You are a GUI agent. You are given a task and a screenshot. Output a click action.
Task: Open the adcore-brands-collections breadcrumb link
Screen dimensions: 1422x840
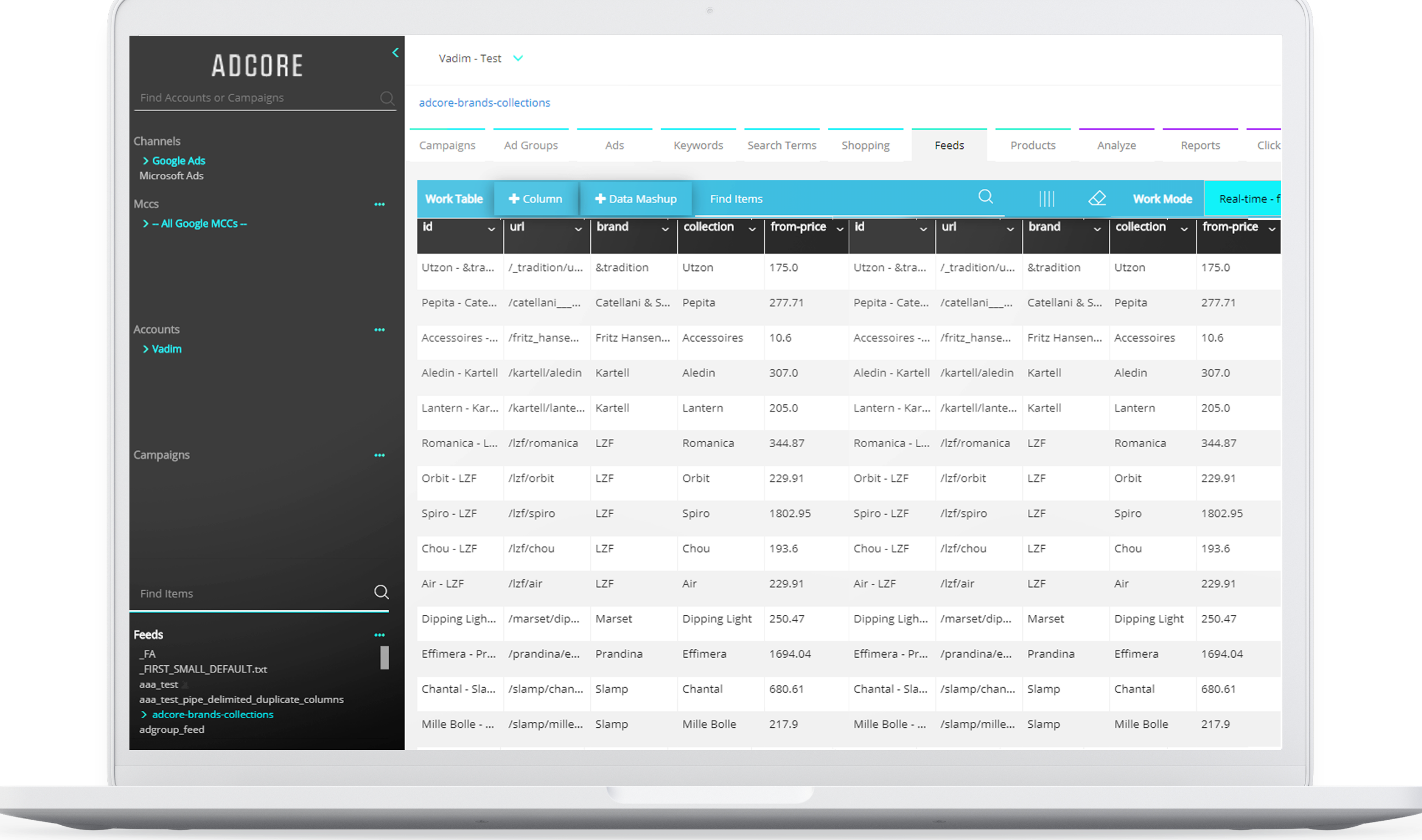click(x=484, y=102)
